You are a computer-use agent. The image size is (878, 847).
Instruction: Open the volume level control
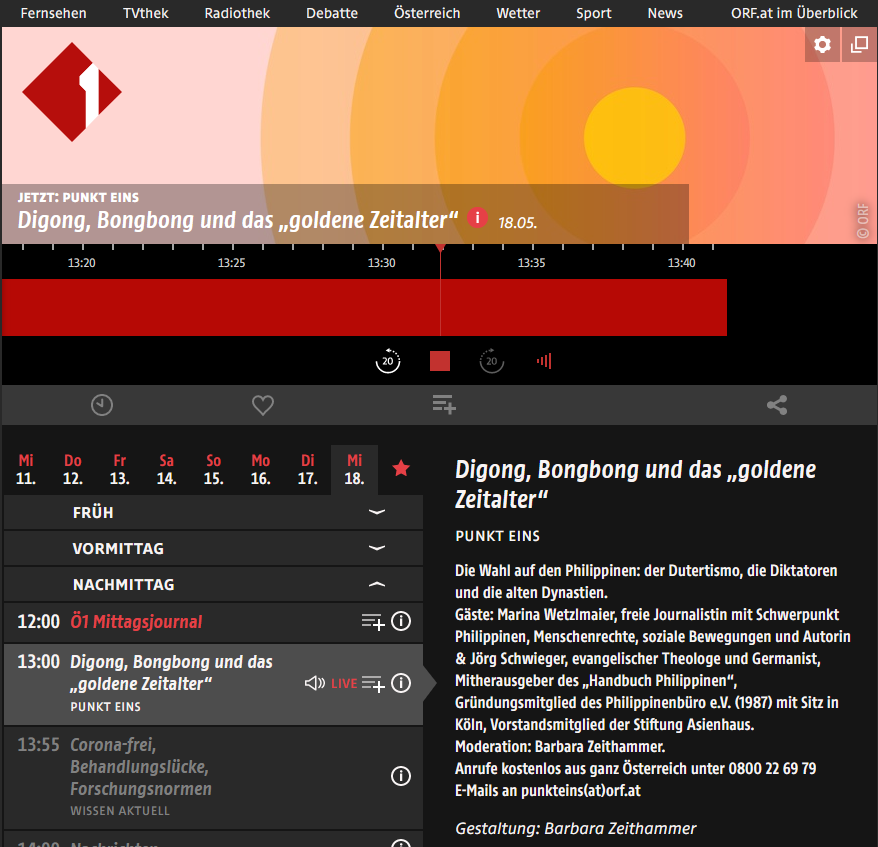pyautogui.click(x=544, y=361)
